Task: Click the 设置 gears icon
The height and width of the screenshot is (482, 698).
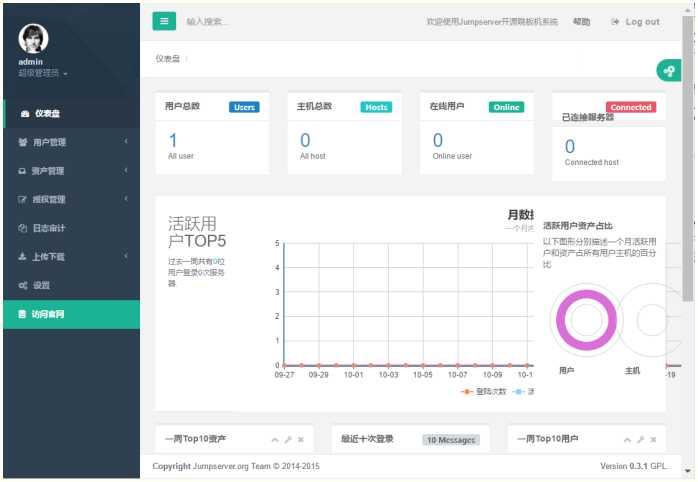Action: tap(23, 285)
